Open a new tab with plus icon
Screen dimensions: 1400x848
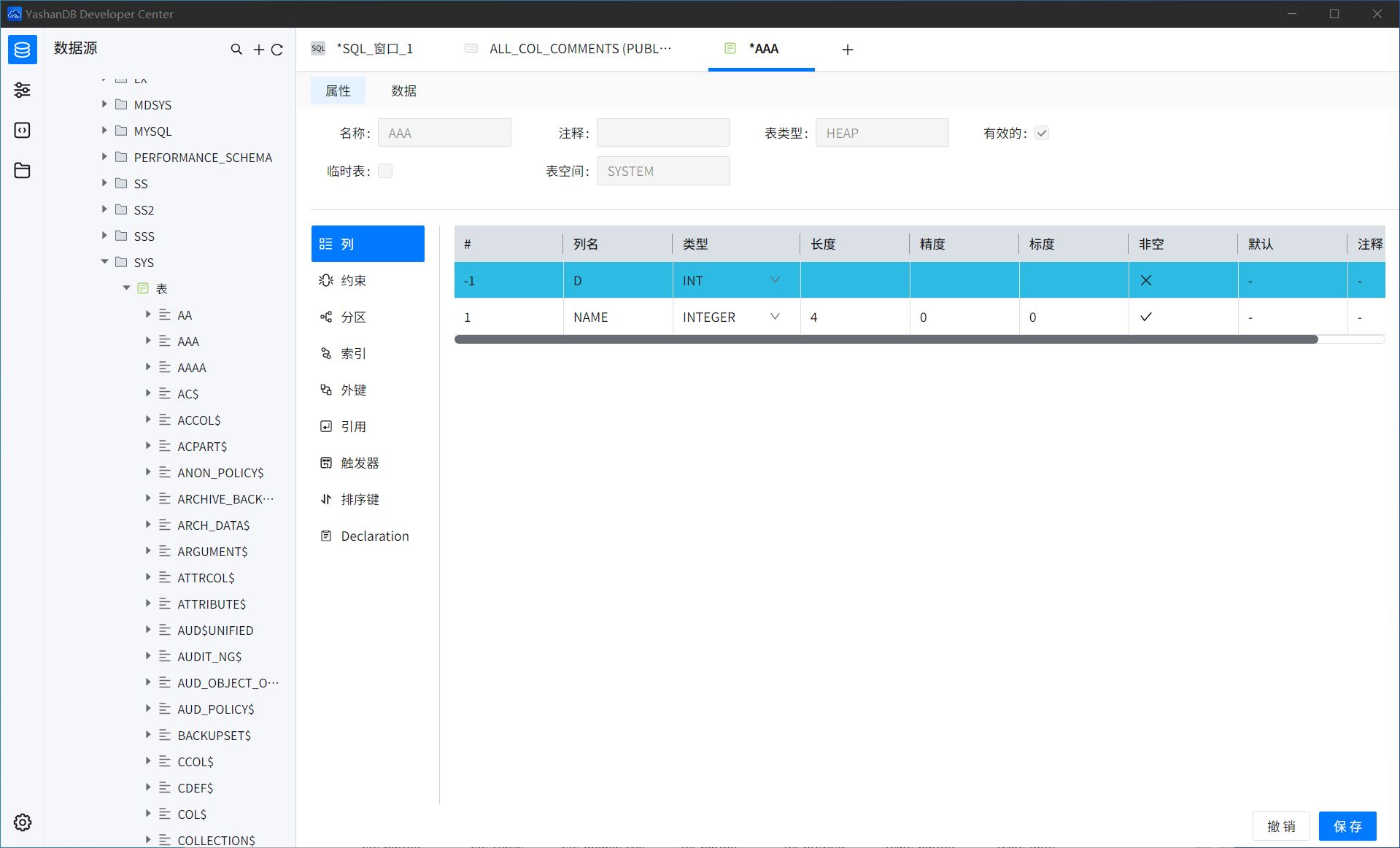(847, 49)
